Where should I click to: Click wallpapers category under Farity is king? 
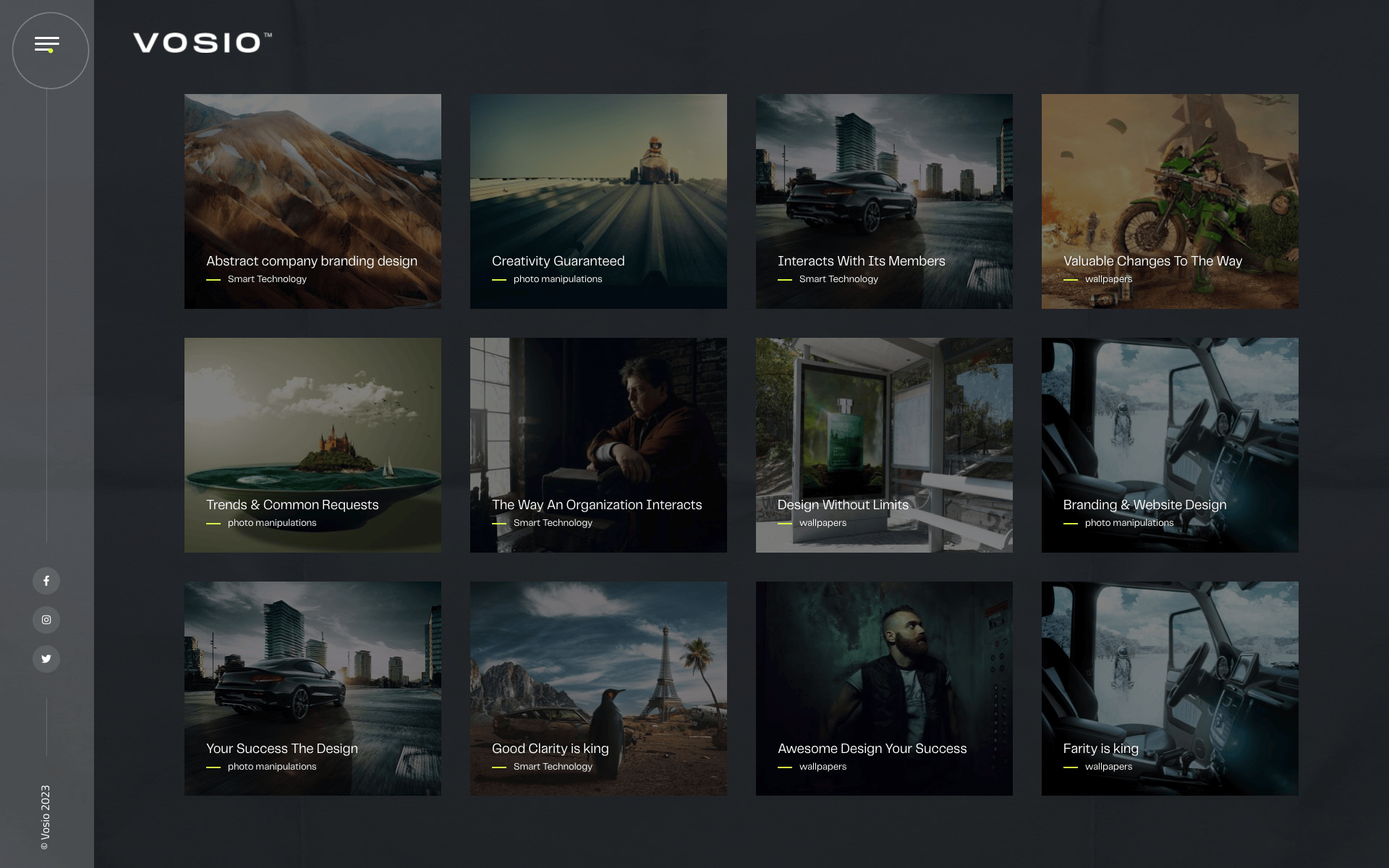[1108, 767]
